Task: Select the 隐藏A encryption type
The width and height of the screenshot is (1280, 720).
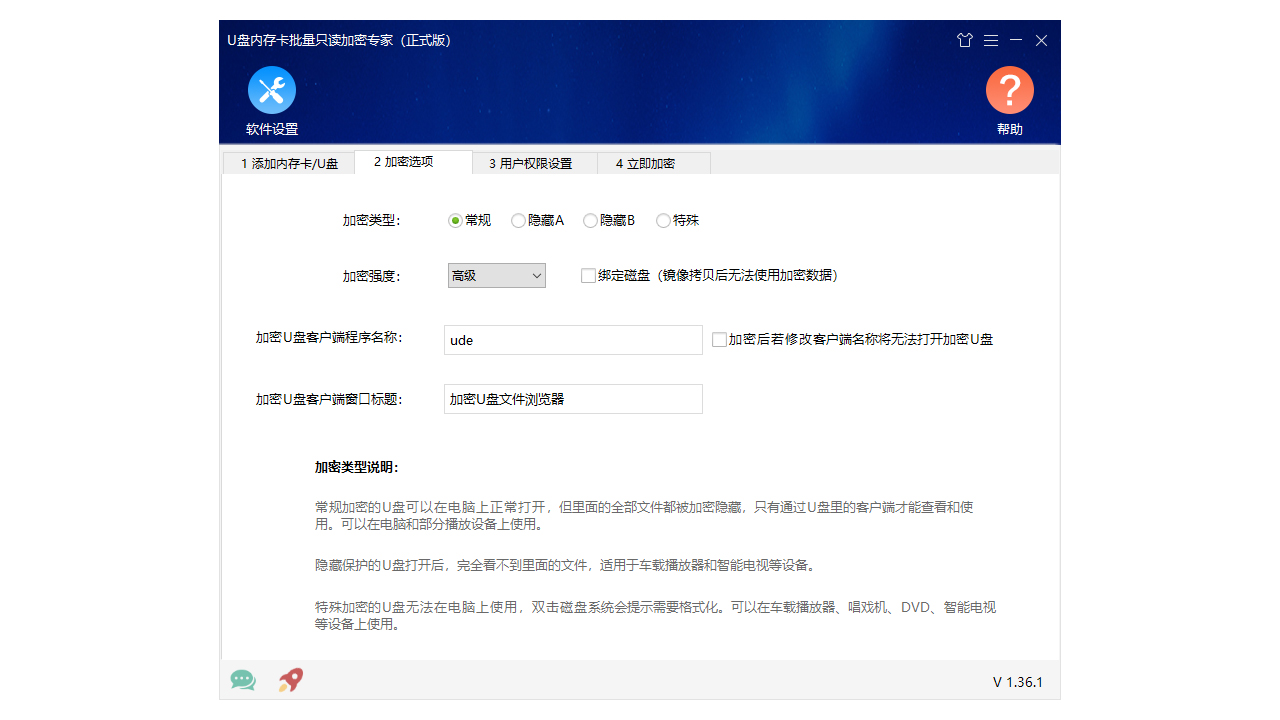Action: [x=518, y=220]
